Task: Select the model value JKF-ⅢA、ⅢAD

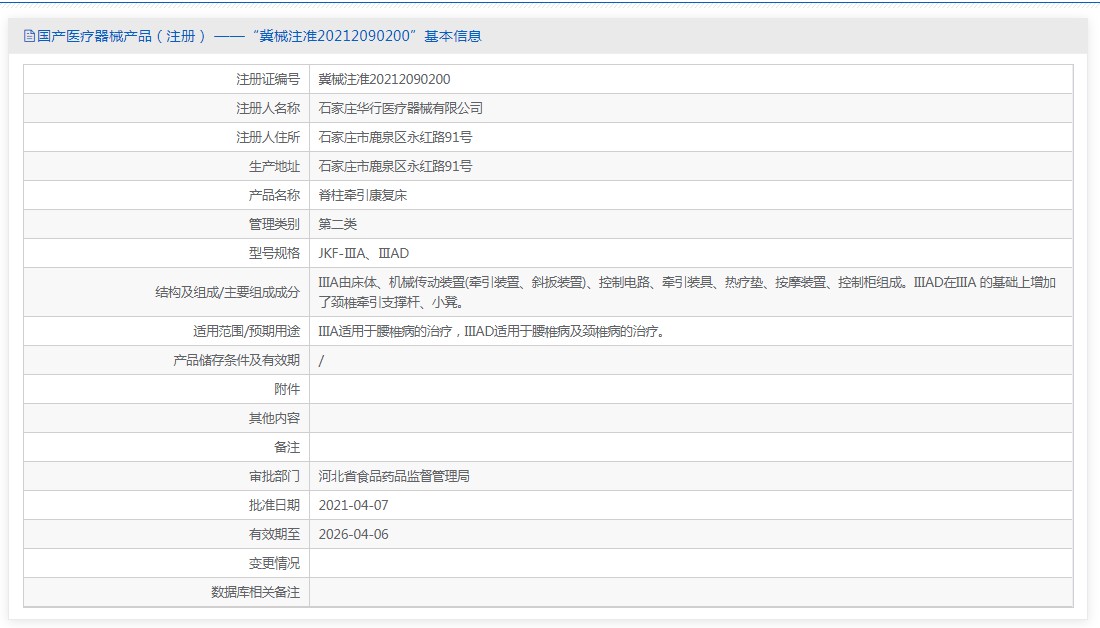Action: (x=363, y=253)
